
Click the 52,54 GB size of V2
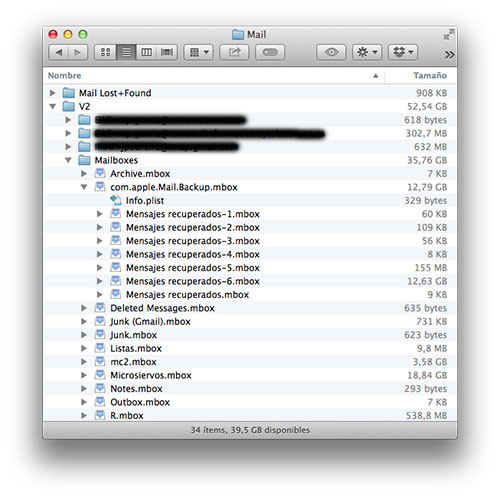(x=427, y=107)
